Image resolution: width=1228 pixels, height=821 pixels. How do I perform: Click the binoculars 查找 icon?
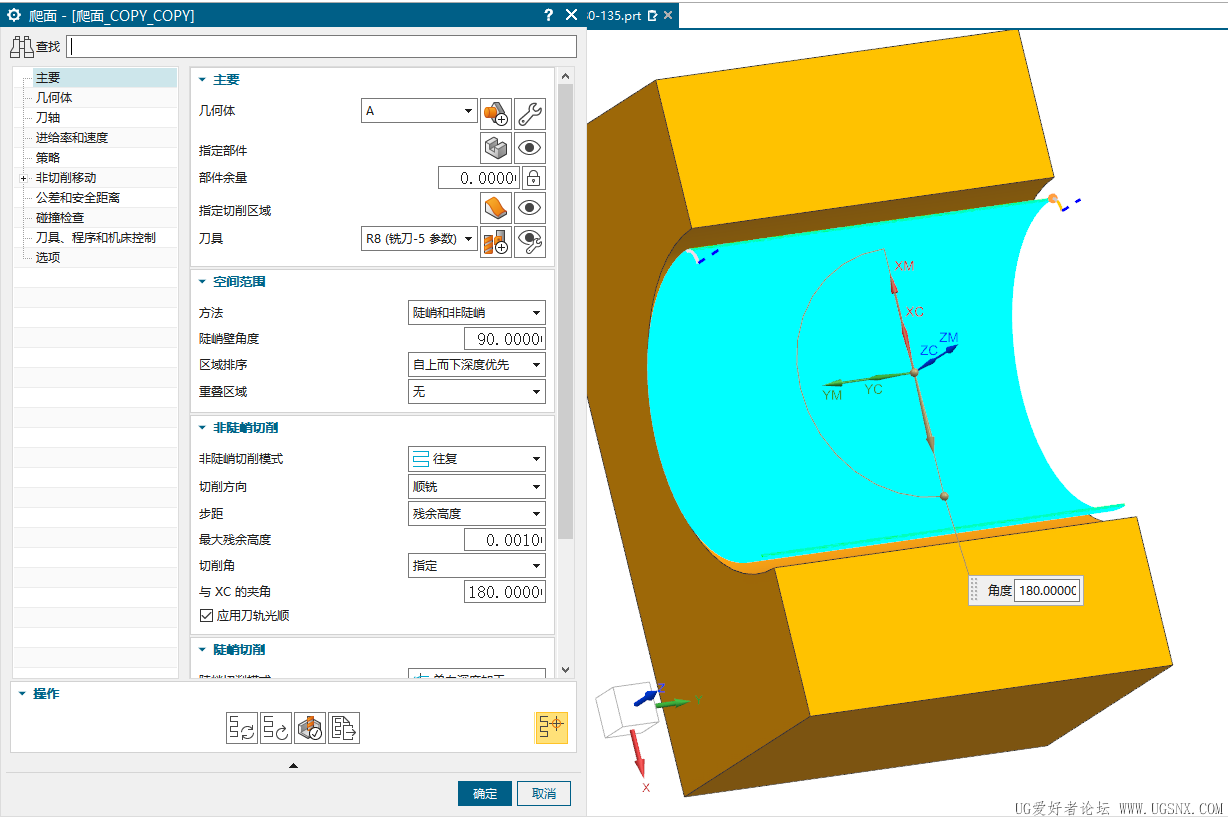coord(22,46)
